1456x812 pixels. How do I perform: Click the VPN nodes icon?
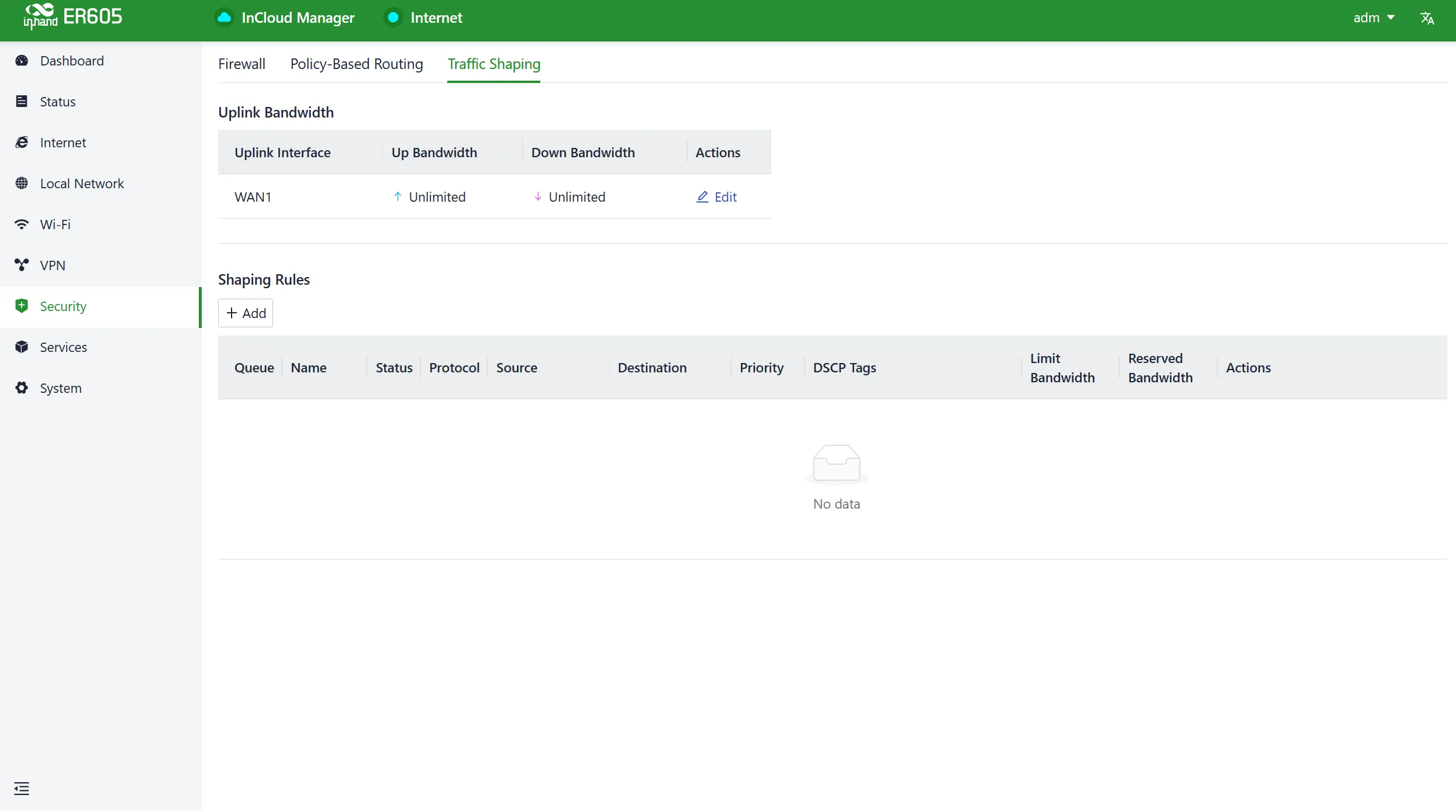22,265
